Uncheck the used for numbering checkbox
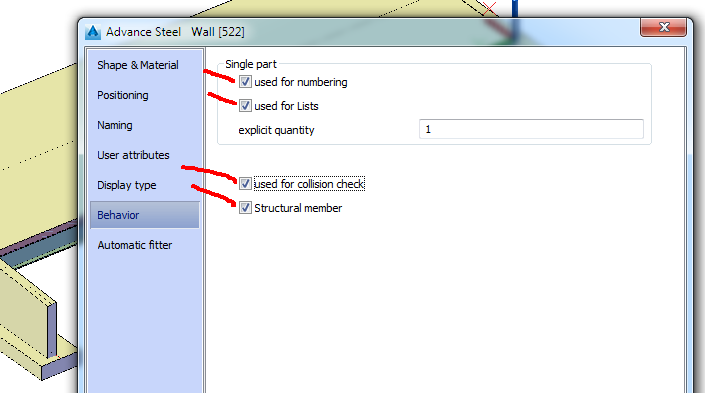 245,82
